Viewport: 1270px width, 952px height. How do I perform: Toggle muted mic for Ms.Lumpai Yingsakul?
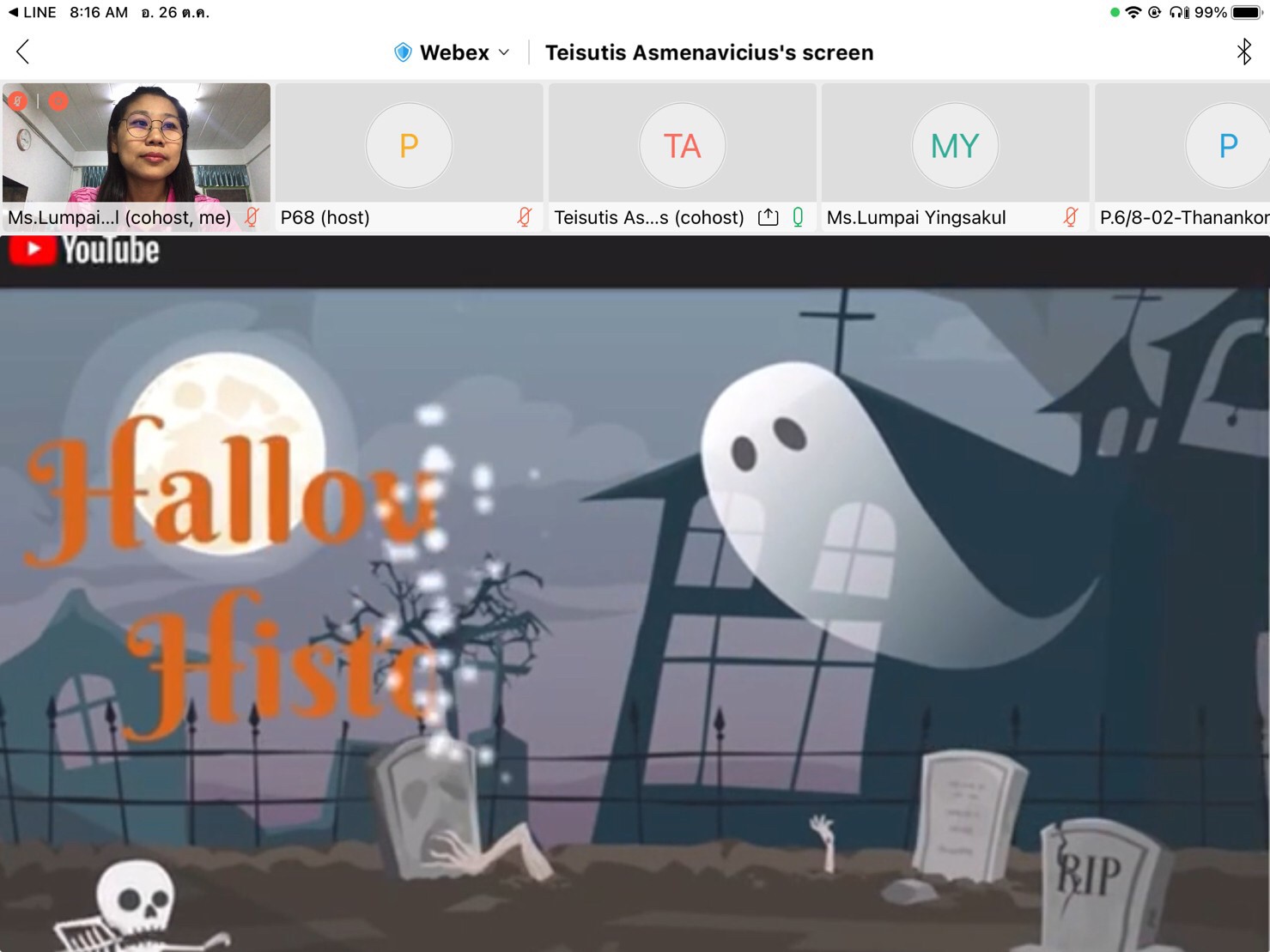click(x=1071, y=217)
